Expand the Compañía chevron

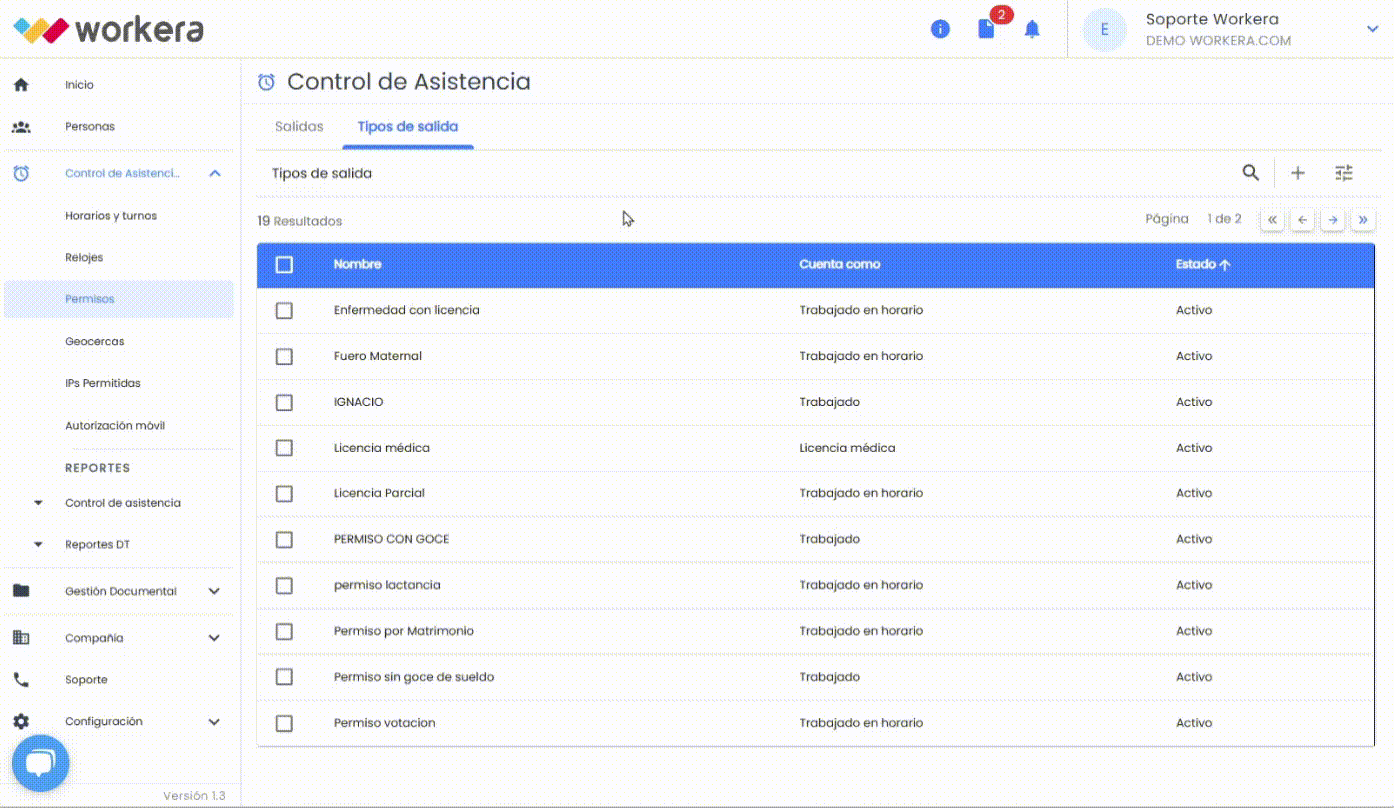click(214, 637)
